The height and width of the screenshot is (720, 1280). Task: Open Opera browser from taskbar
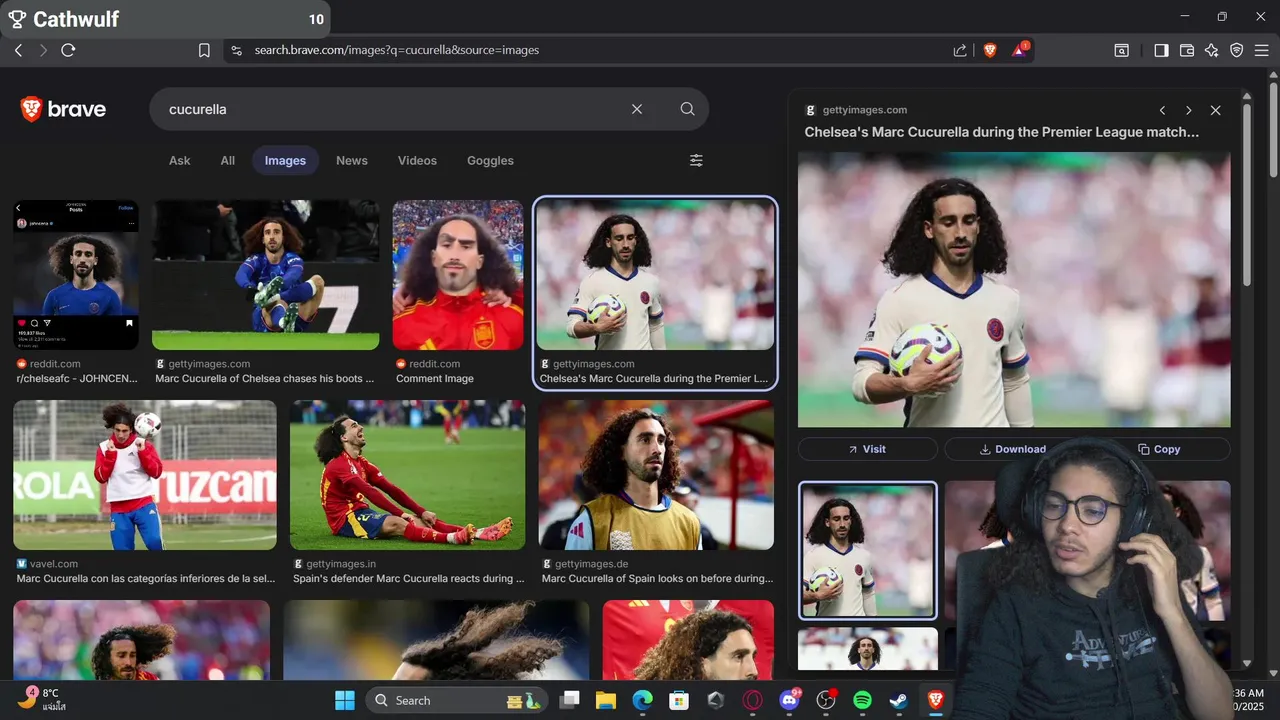point(753,700)
